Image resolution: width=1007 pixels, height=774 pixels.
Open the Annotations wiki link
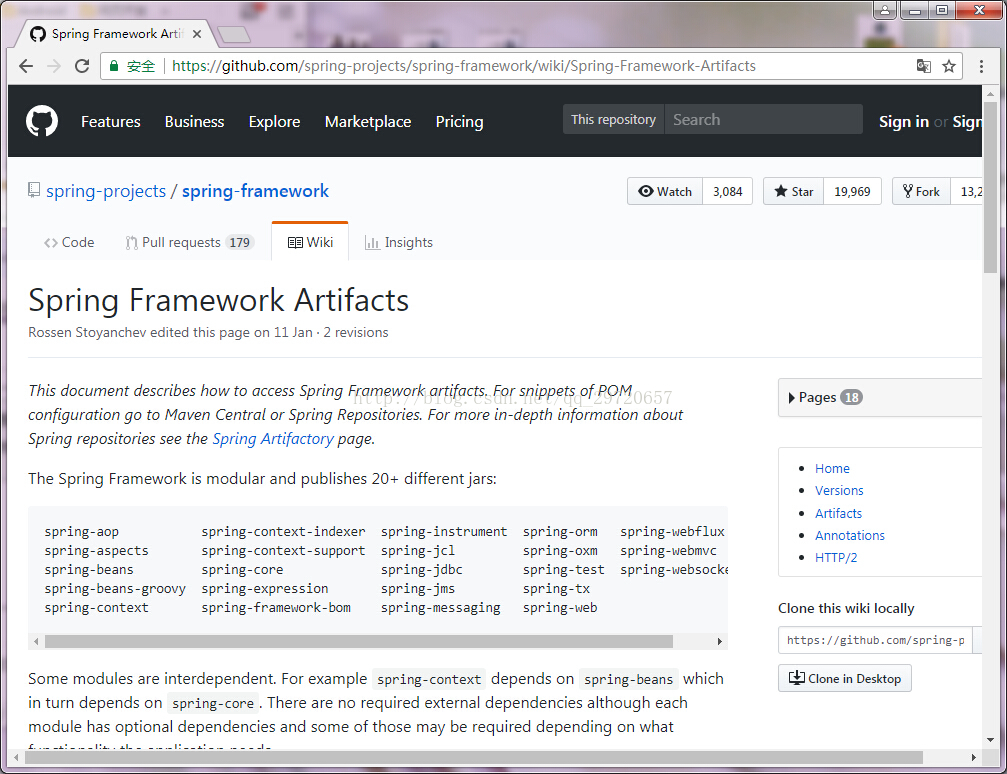pyautogui.click(x=850, y=535)
